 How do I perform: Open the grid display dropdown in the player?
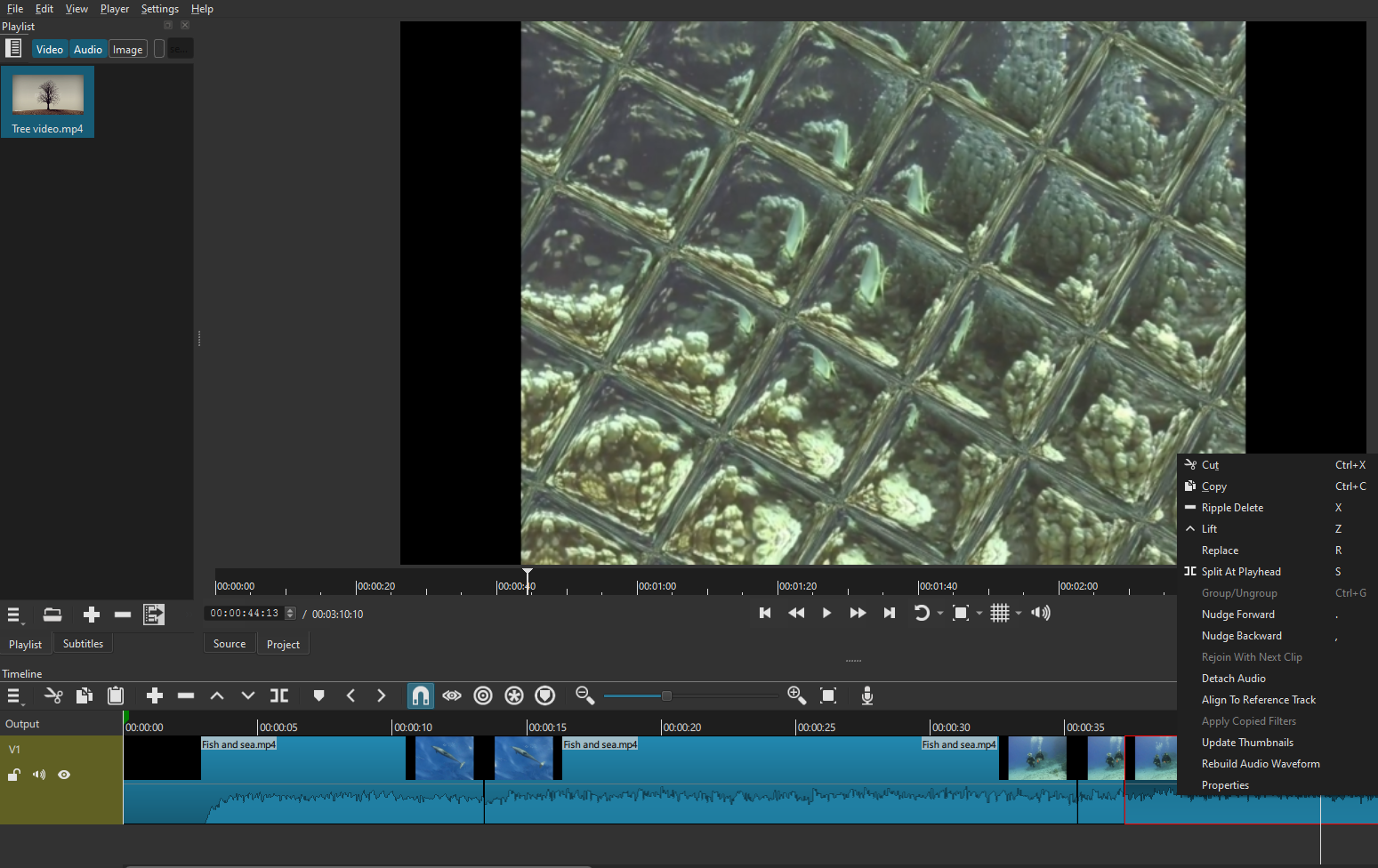(x=1018, y=613)
